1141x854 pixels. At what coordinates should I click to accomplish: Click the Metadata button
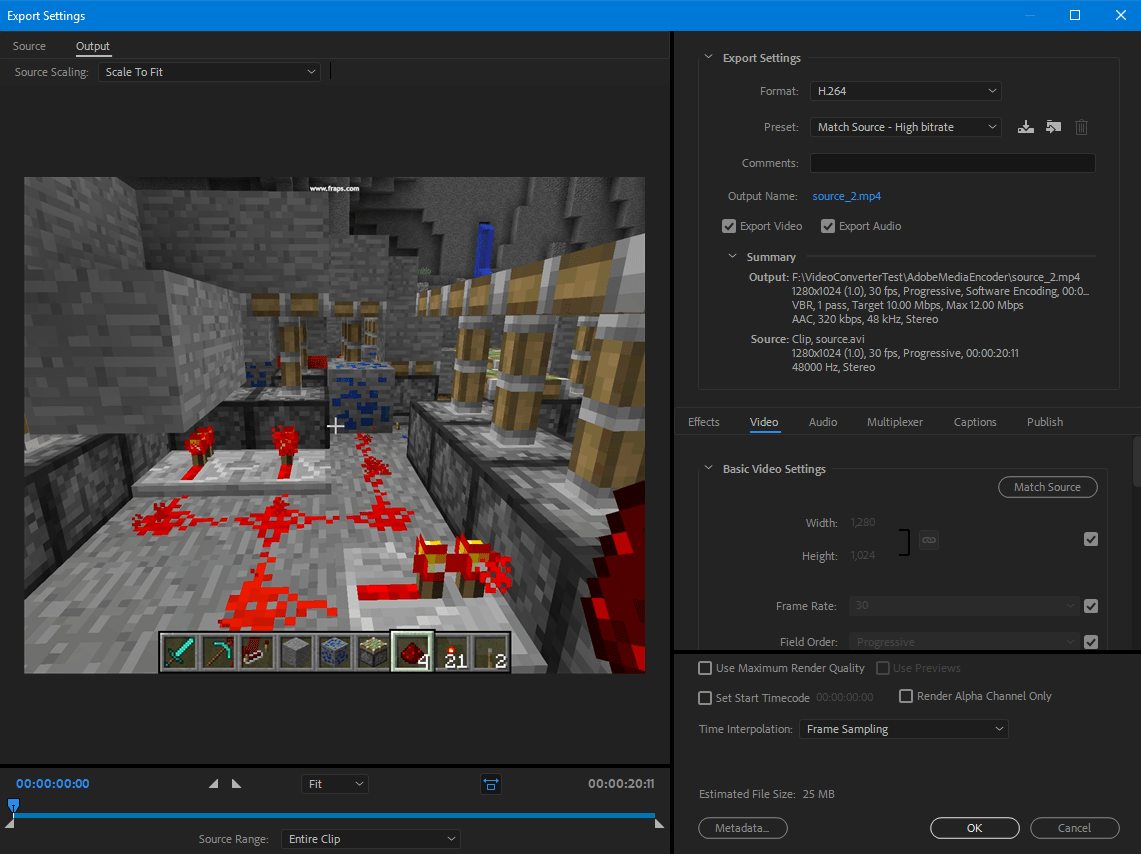pos(743,828)
